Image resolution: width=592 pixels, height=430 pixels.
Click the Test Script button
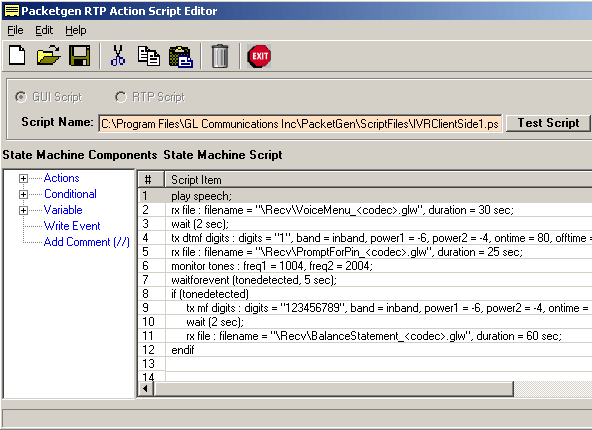(x=548, y=123)
